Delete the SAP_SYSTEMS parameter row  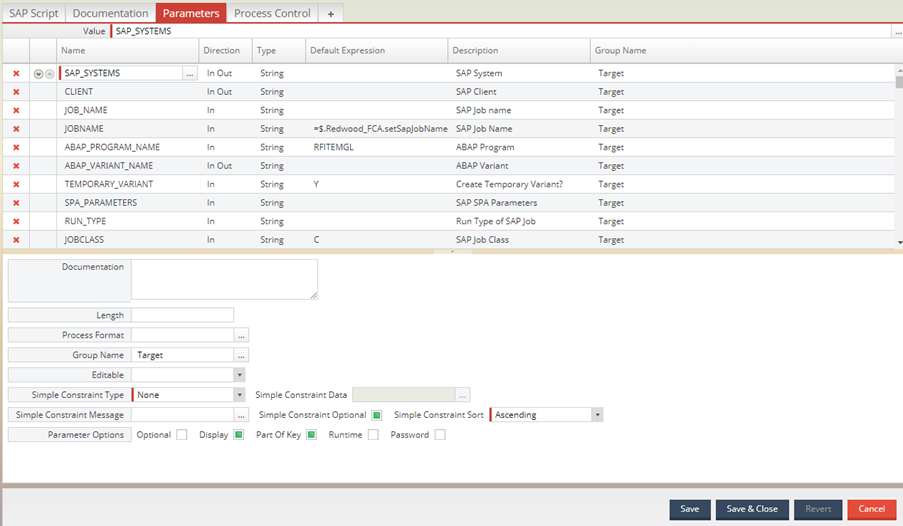pos(16,73)
